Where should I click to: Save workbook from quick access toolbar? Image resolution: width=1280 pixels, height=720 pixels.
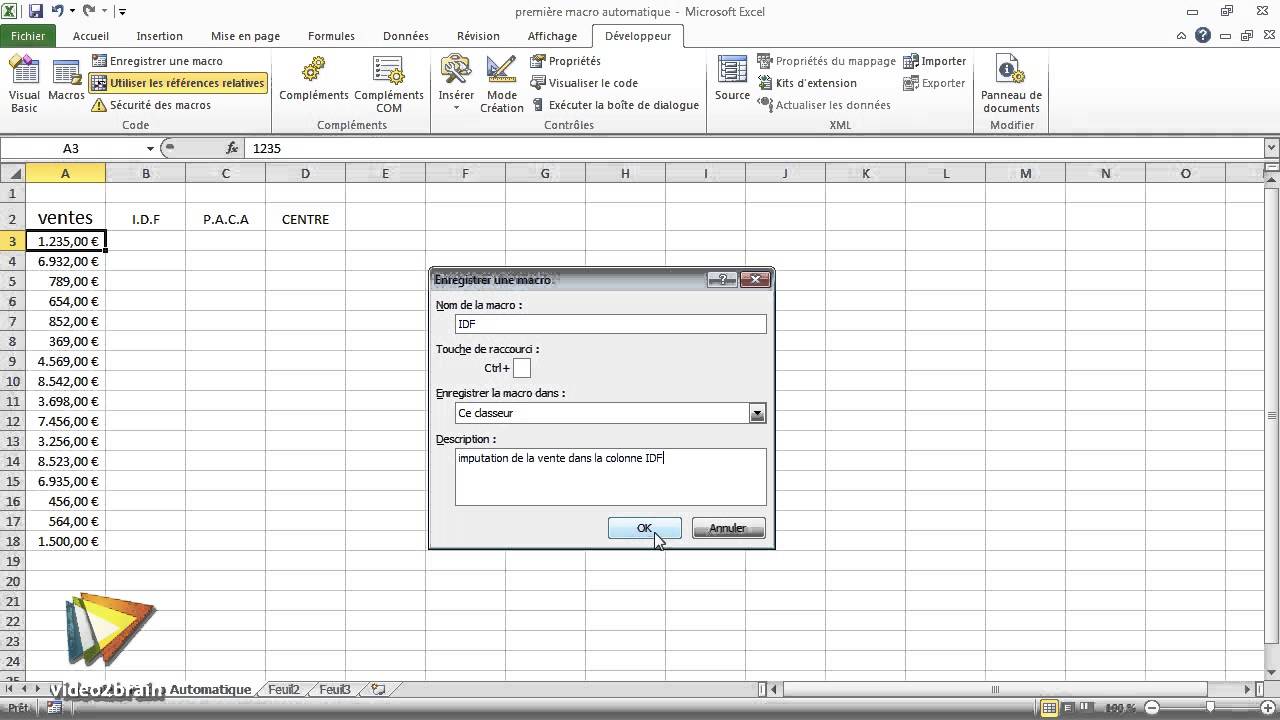pyautogui.click(x=36, y=11)
